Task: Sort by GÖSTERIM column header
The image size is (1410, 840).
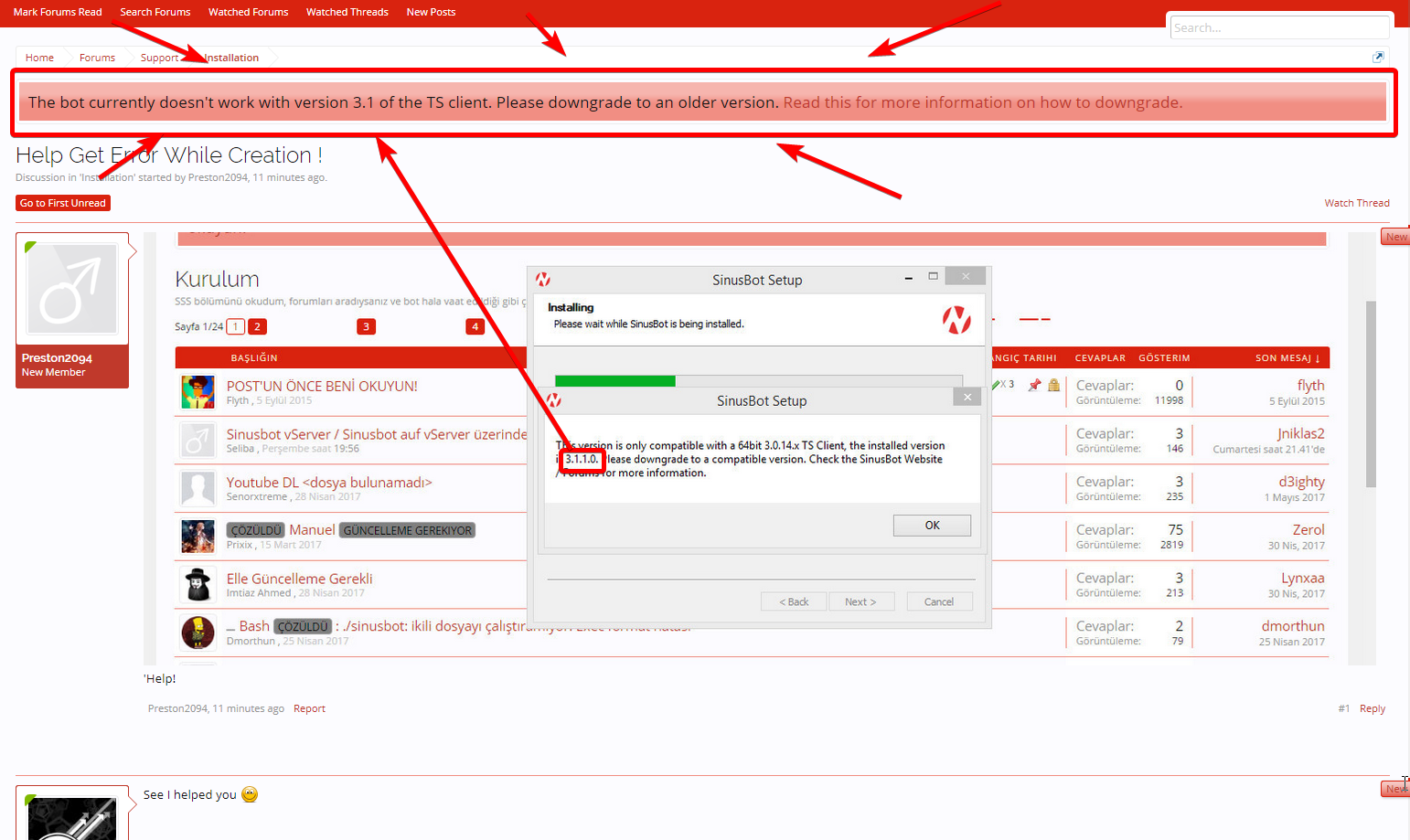Action: [1164, 358]
